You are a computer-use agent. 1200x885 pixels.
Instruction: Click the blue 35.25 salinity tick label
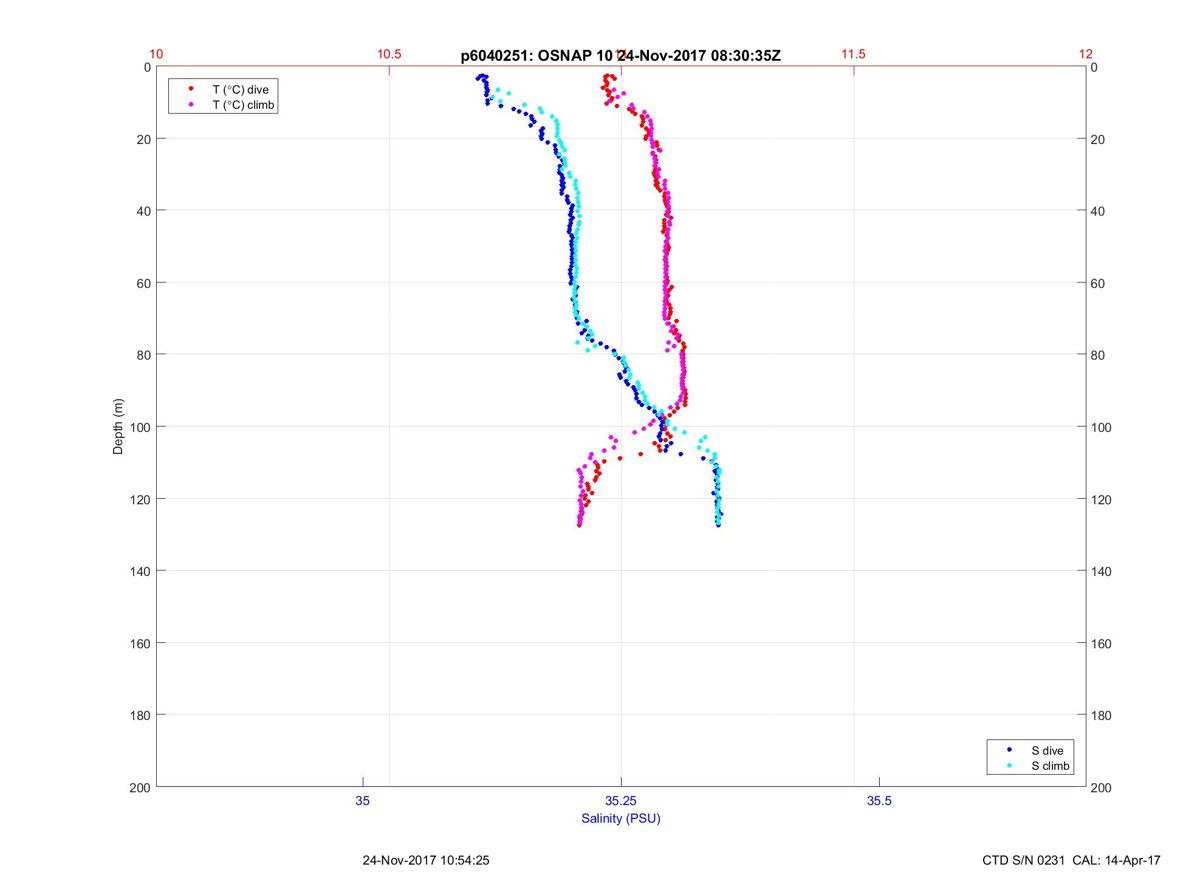pos(621,801)
